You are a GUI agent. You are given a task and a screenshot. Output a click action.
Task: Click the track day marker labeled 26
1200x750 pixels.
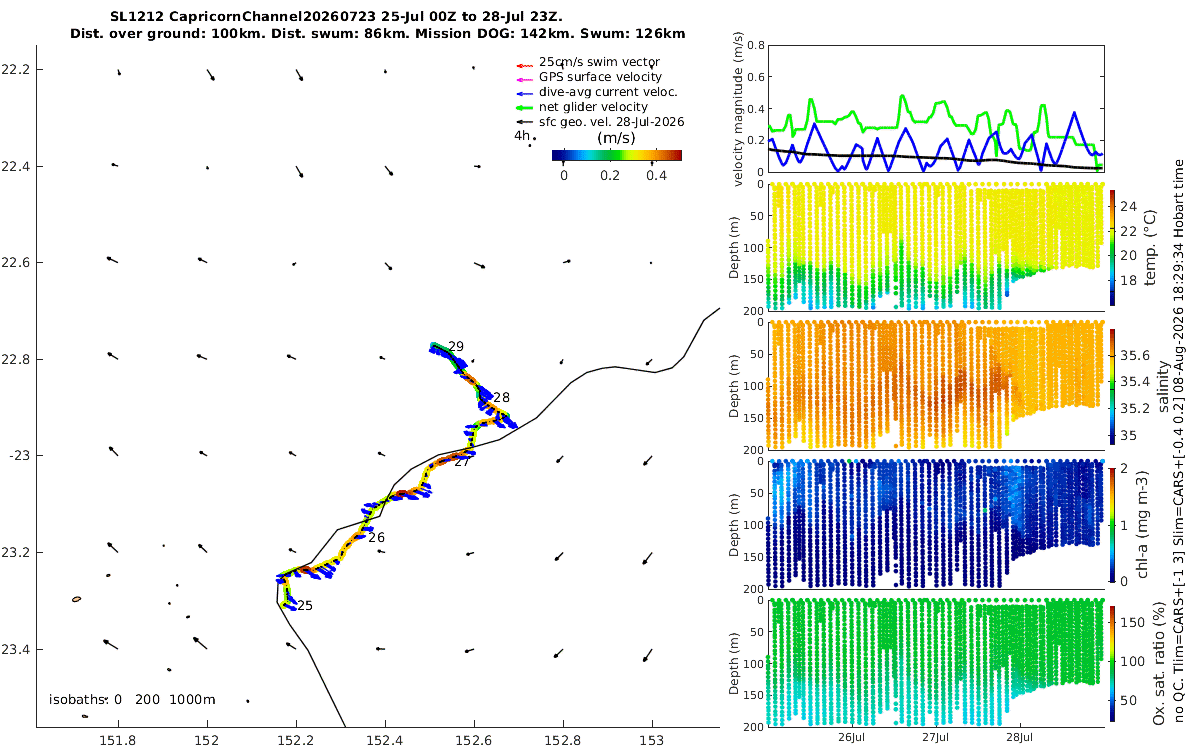pyautogui.click(x=376, y=538)
